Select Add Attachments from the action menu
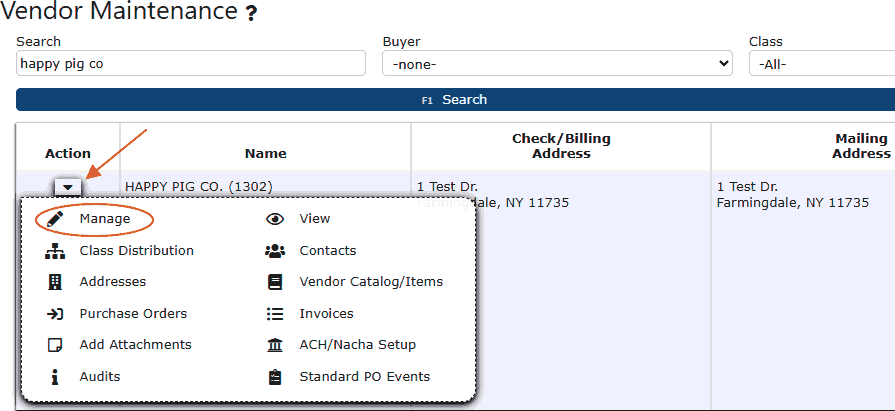Viewport: 895px width, 411px height. (x=135, y=345)
